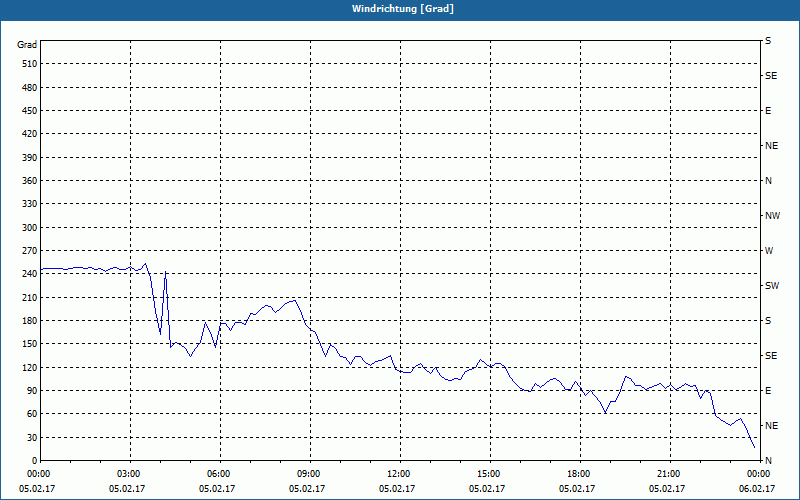
Task: Select the 240 degree axis label
Action: 30,274
